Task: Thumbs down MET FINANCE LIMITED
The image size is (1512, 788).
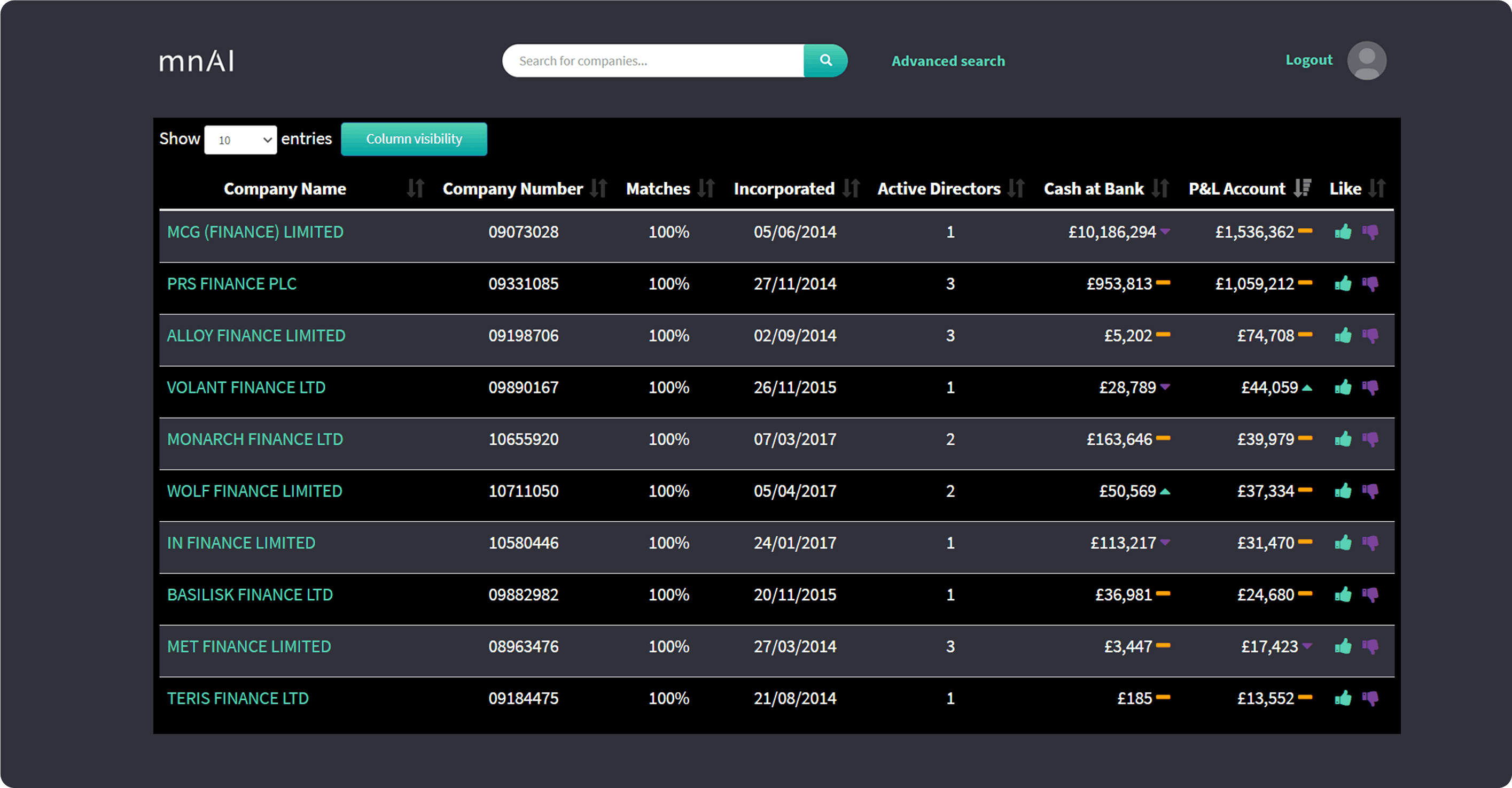Action: [1370, 647]
